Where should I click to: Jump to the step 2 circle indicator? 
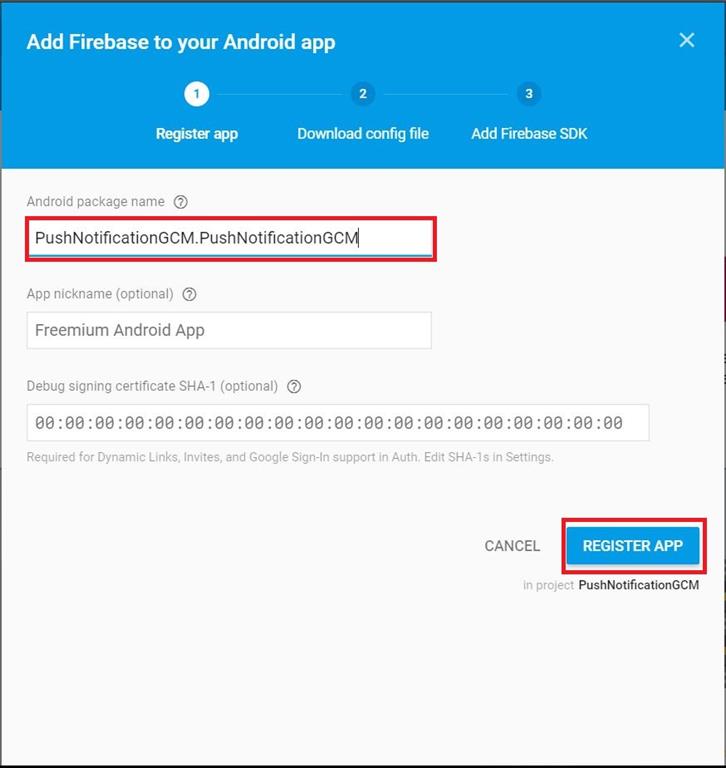363,94
